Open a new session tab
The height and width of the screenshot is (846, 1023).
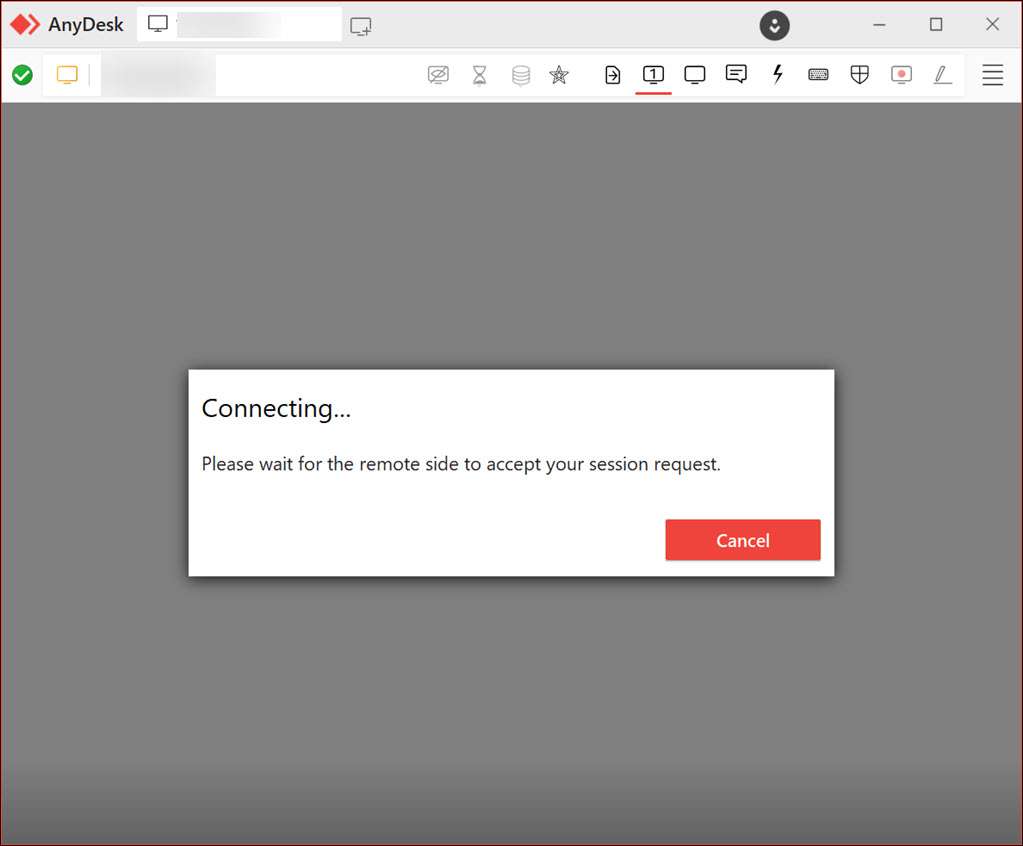360,25
